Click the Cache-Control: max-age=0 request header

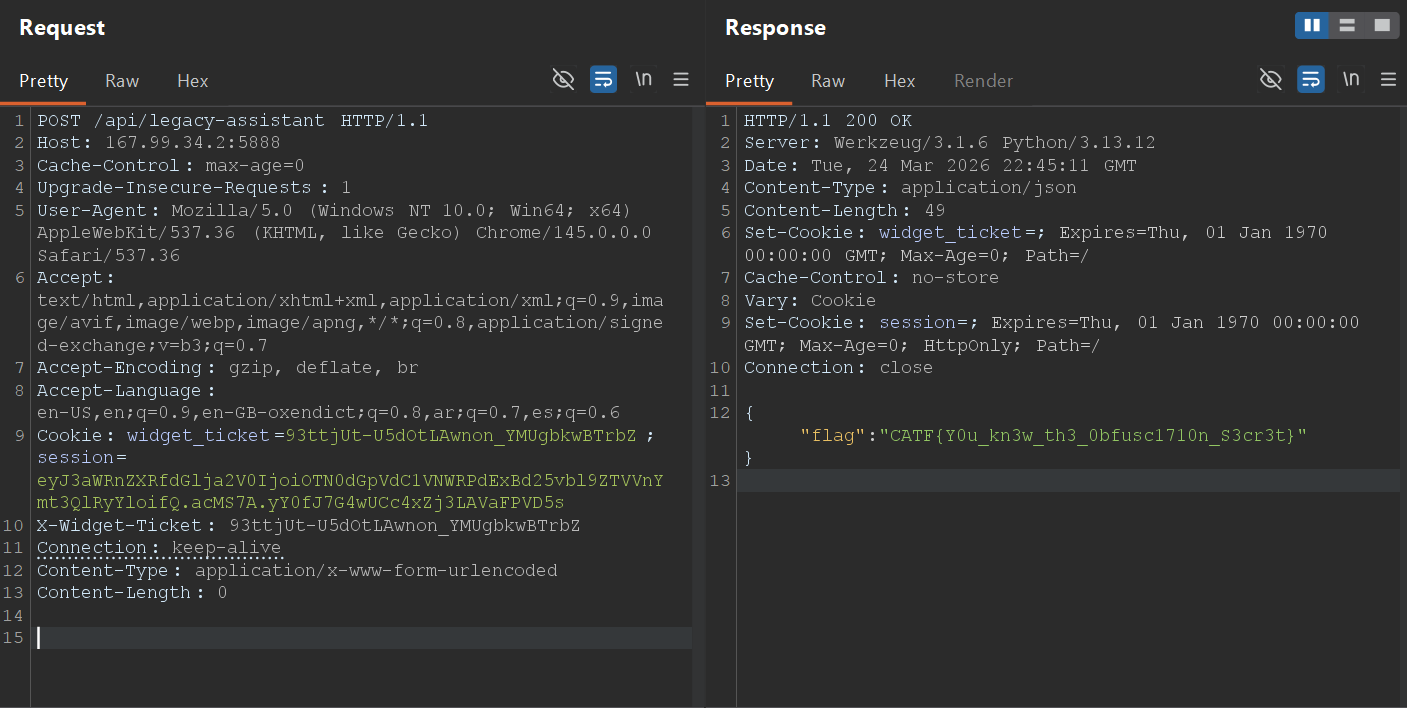(170, 165)
